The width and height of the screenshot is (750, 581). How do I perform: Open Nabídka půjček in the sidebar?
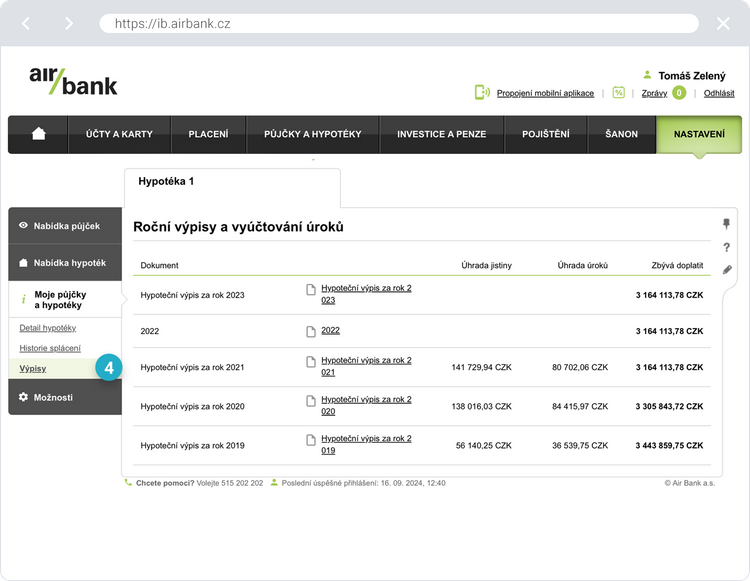(66, 226)
